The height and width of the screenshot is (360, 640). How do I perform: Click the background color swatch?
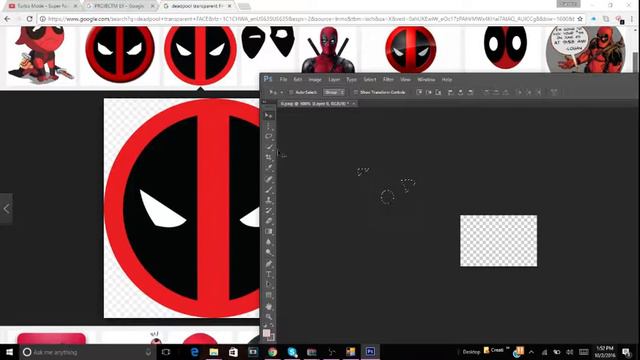coord(272,338)
